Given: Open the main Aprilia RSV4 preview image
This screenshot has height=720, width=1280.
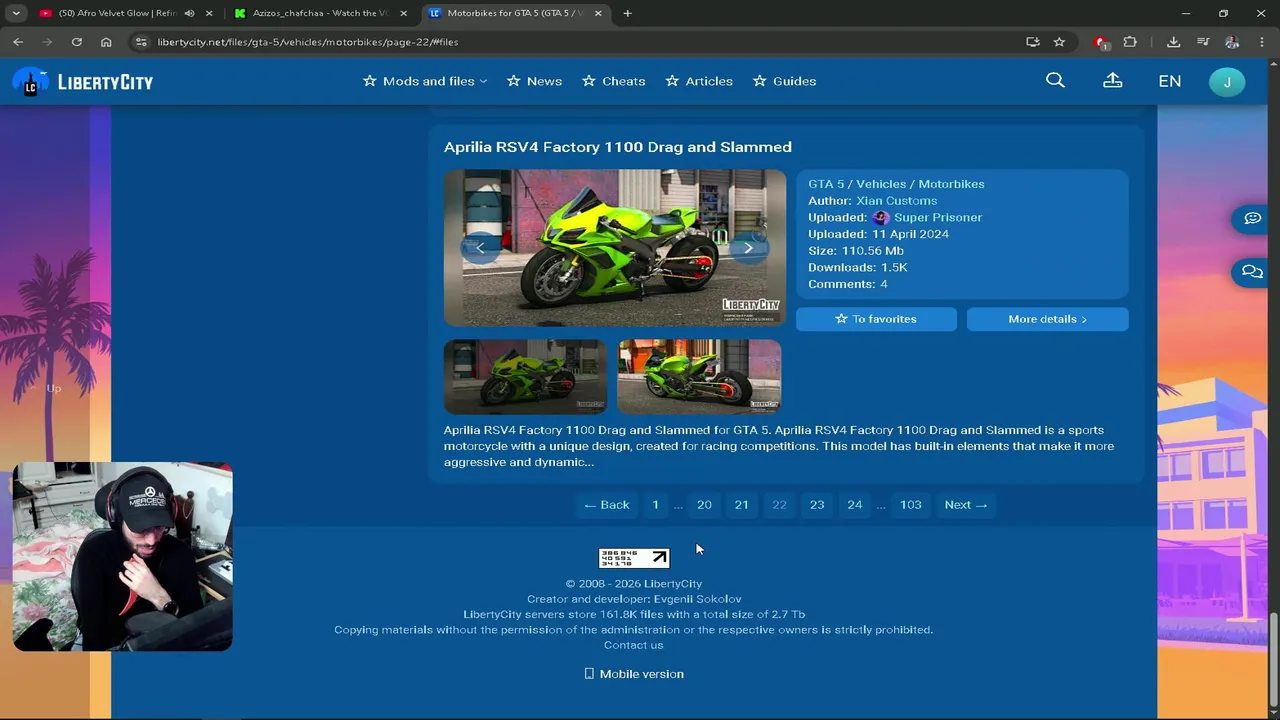Looking at the screenshot, I should coord(615,248).
